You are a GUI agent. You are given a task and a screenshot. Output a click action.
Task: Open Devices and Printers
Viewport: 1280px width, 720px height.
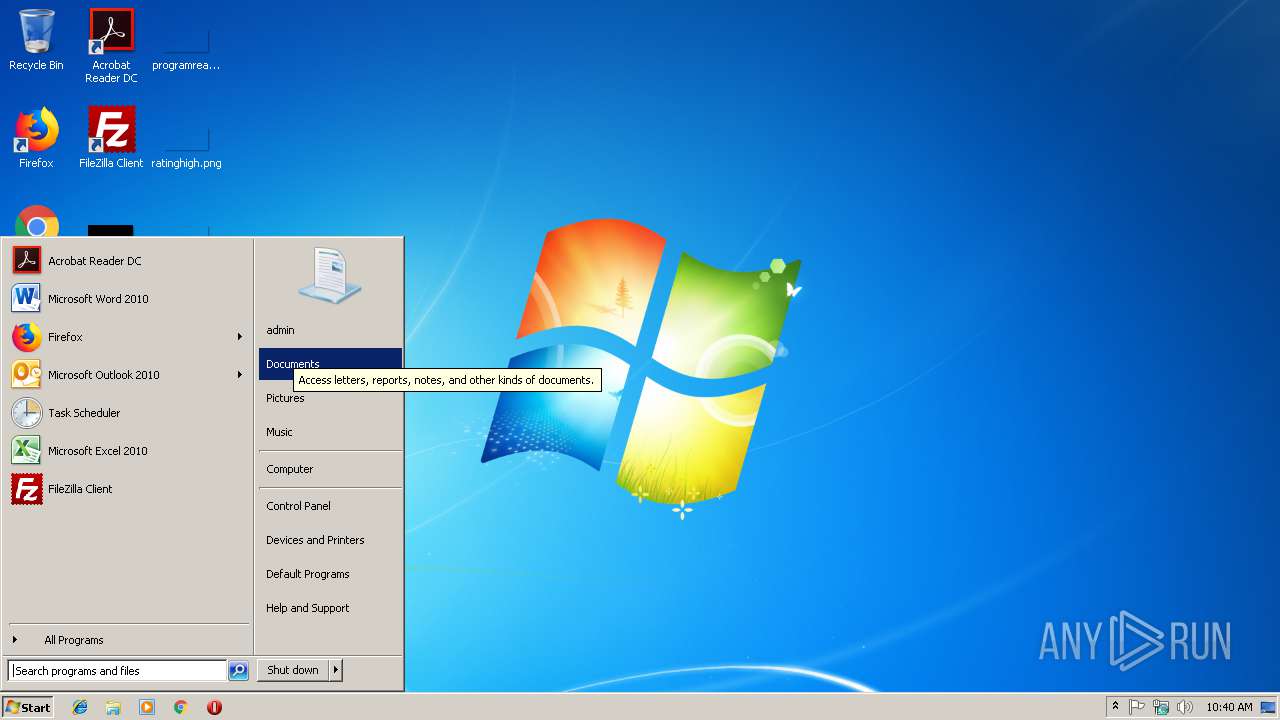click(x=330, y=540)
